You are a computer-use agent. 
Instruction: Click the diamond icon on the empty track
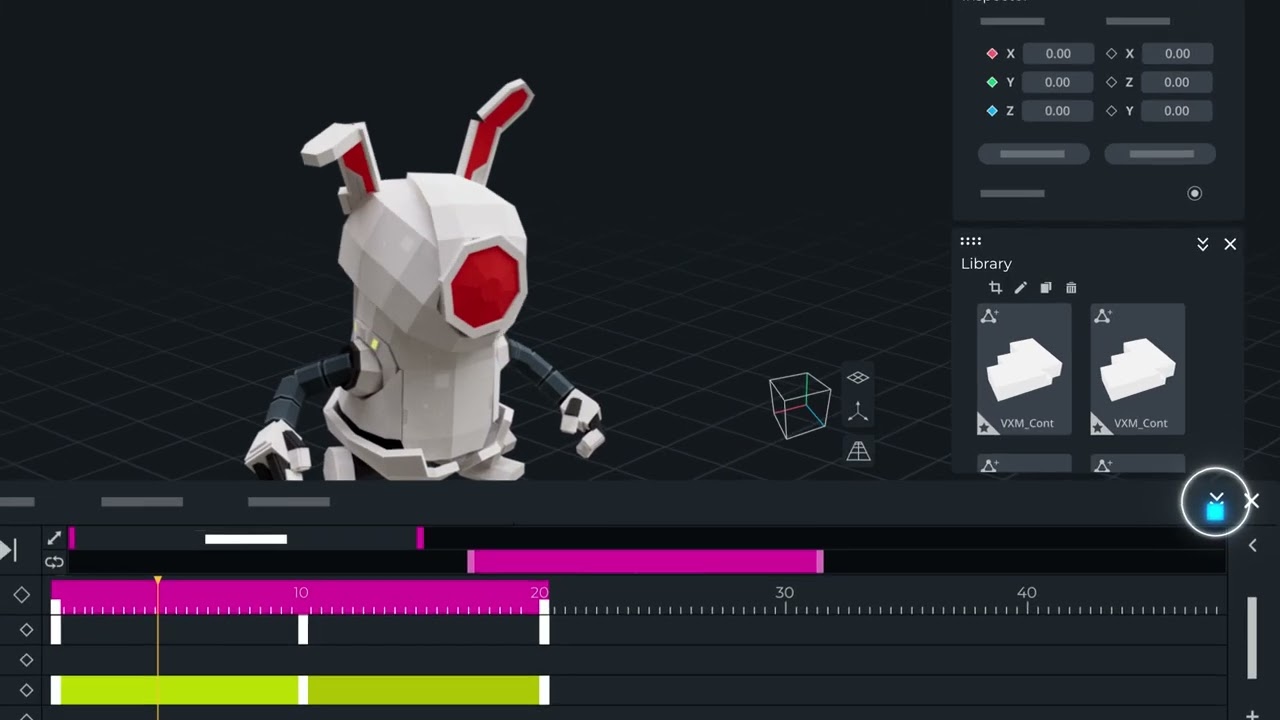(x=27, y=660)
